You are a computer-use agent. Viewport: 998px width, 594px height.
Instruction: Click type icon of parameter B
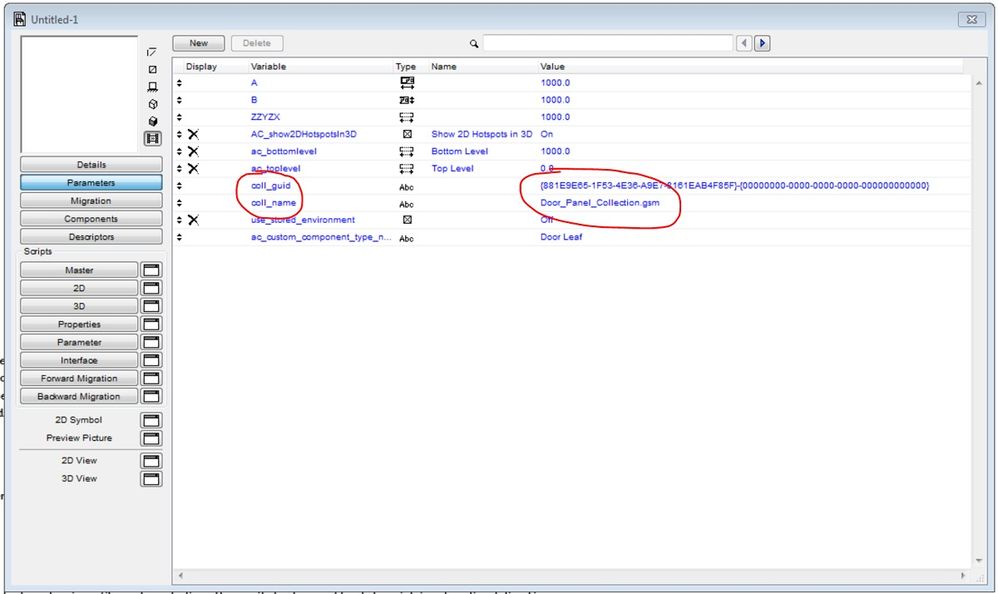point(406,100)
